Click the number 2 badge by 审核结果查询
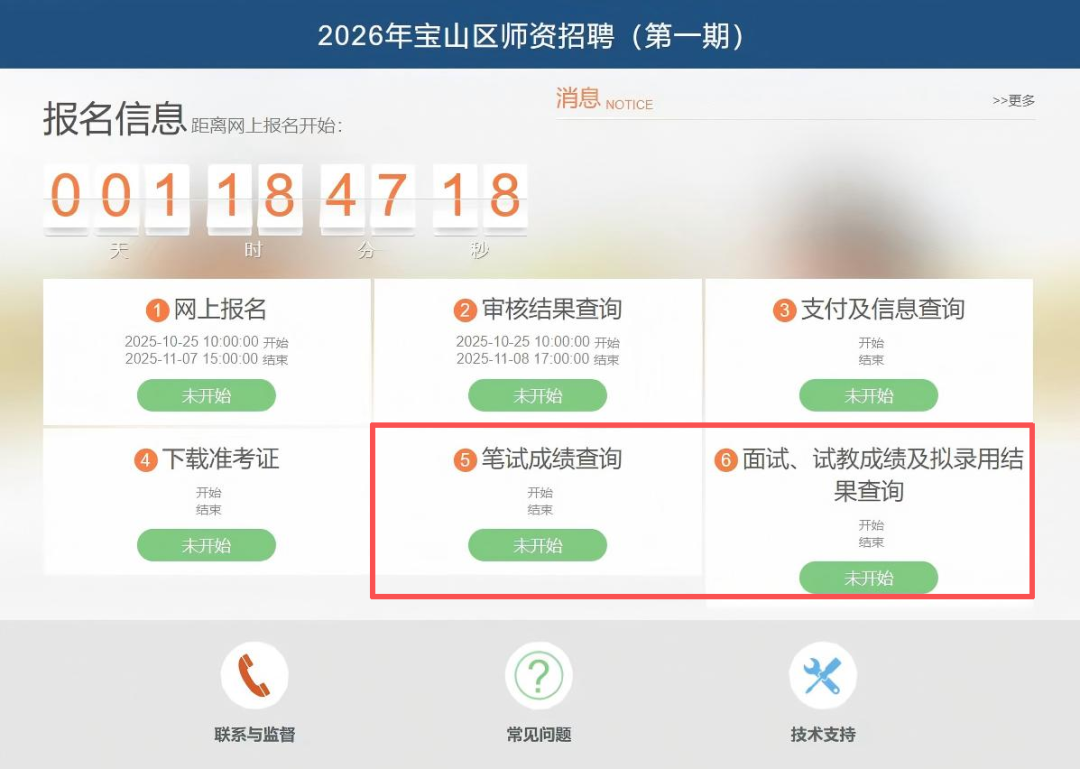 click(x=465, y=310)
